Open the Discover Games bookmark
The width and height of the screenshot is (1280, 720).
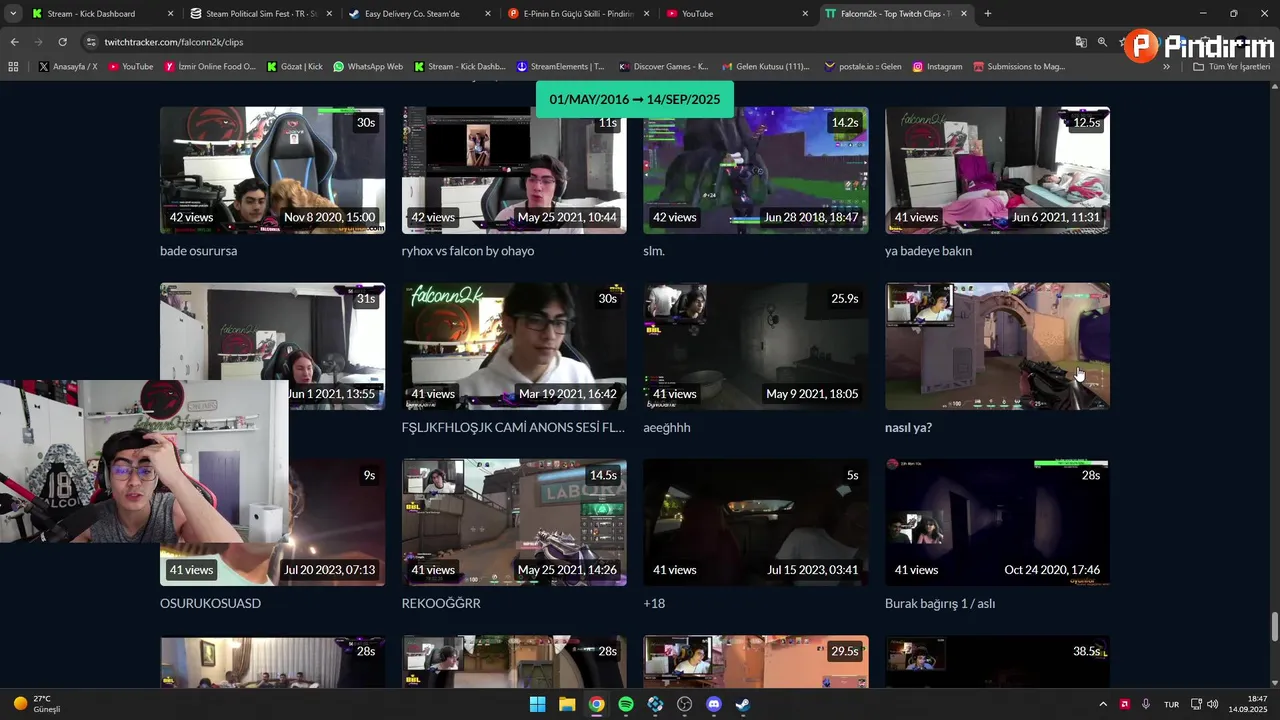(x=663, y=67)
